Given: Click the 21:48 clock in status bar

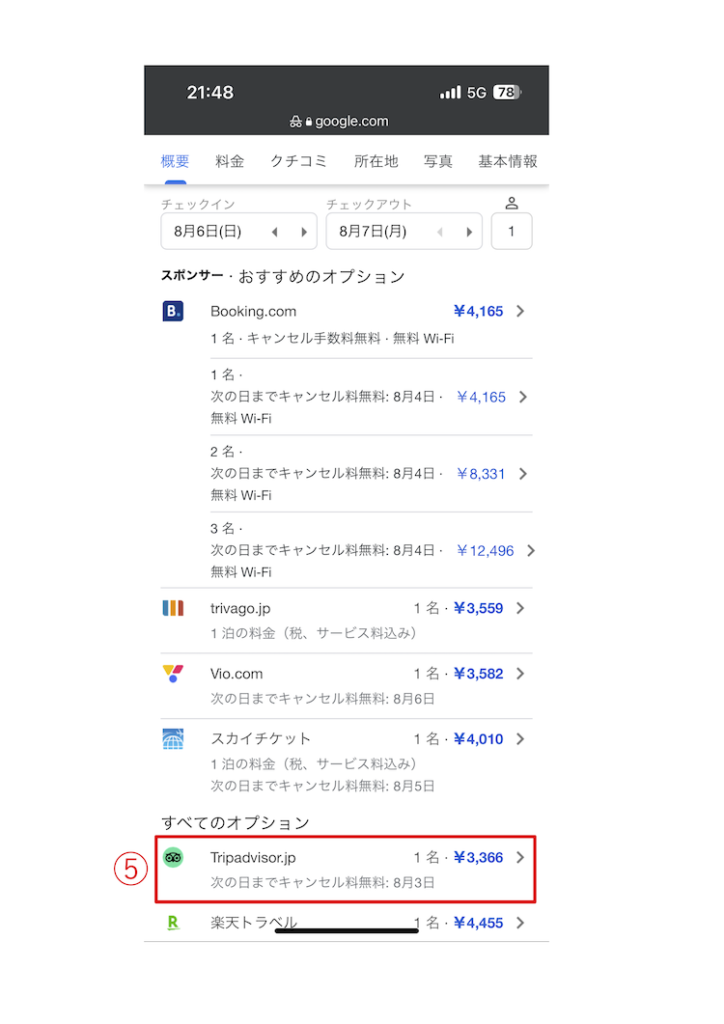Looking at the screenshot, I should [210, 93].
